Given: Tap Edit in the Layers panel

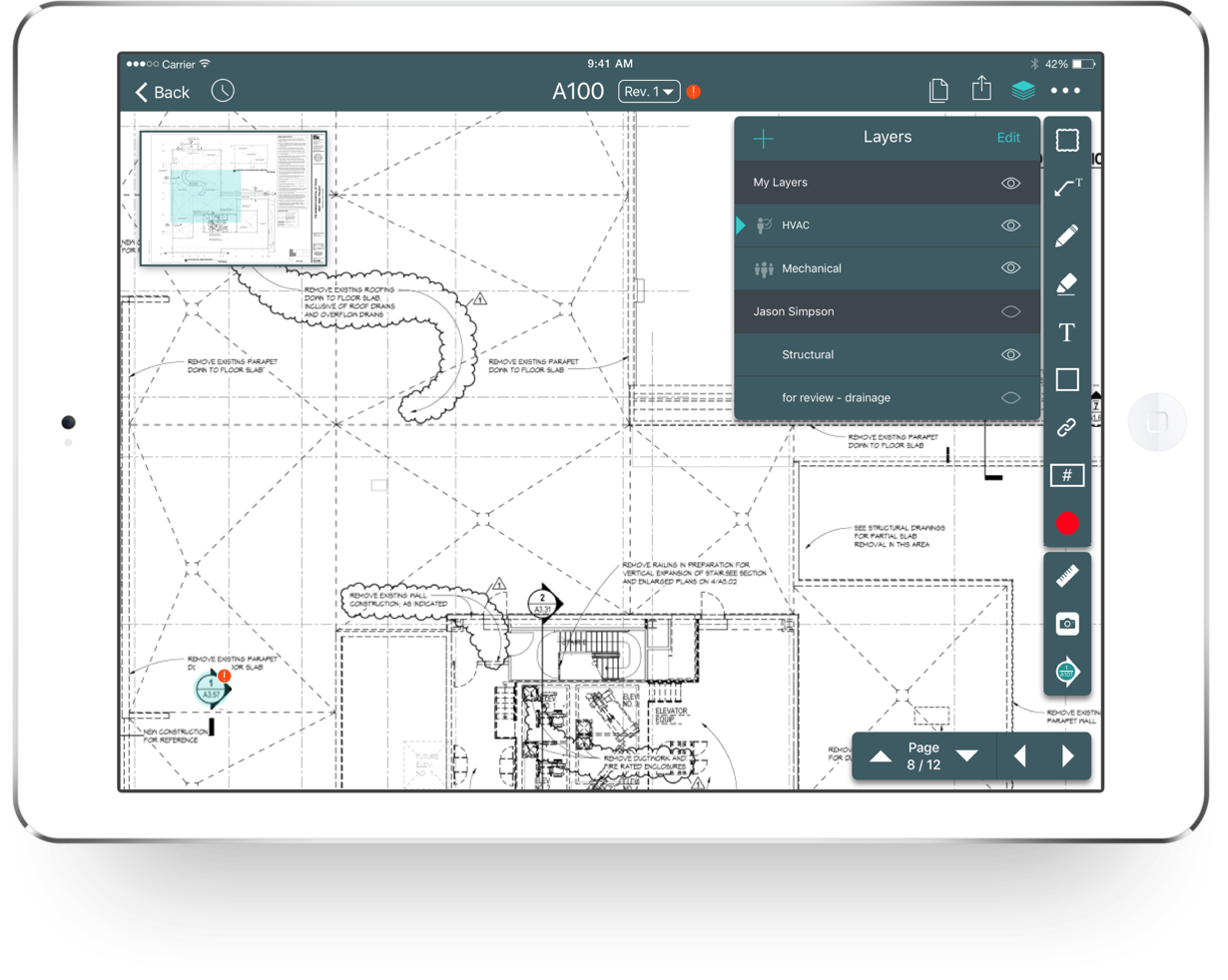Looking at the screenshot, I should 1008,137.
